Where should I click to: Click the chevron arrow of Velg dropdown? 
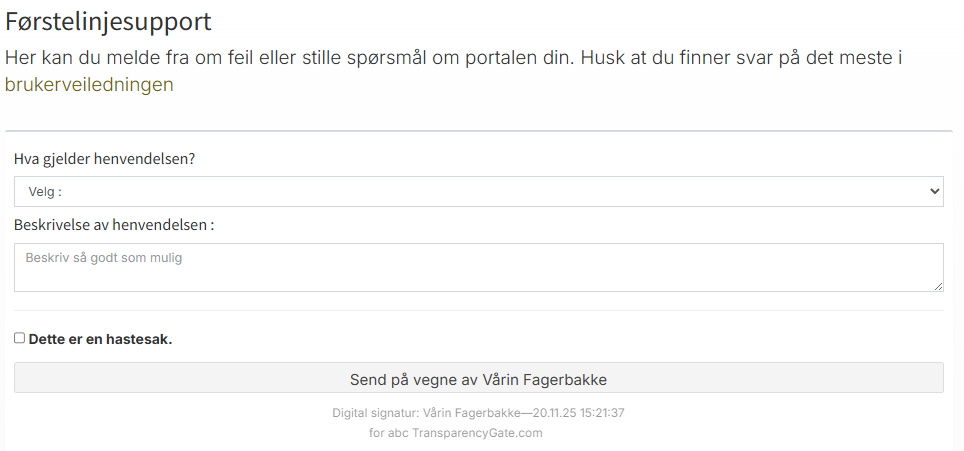tap(934, 191)
